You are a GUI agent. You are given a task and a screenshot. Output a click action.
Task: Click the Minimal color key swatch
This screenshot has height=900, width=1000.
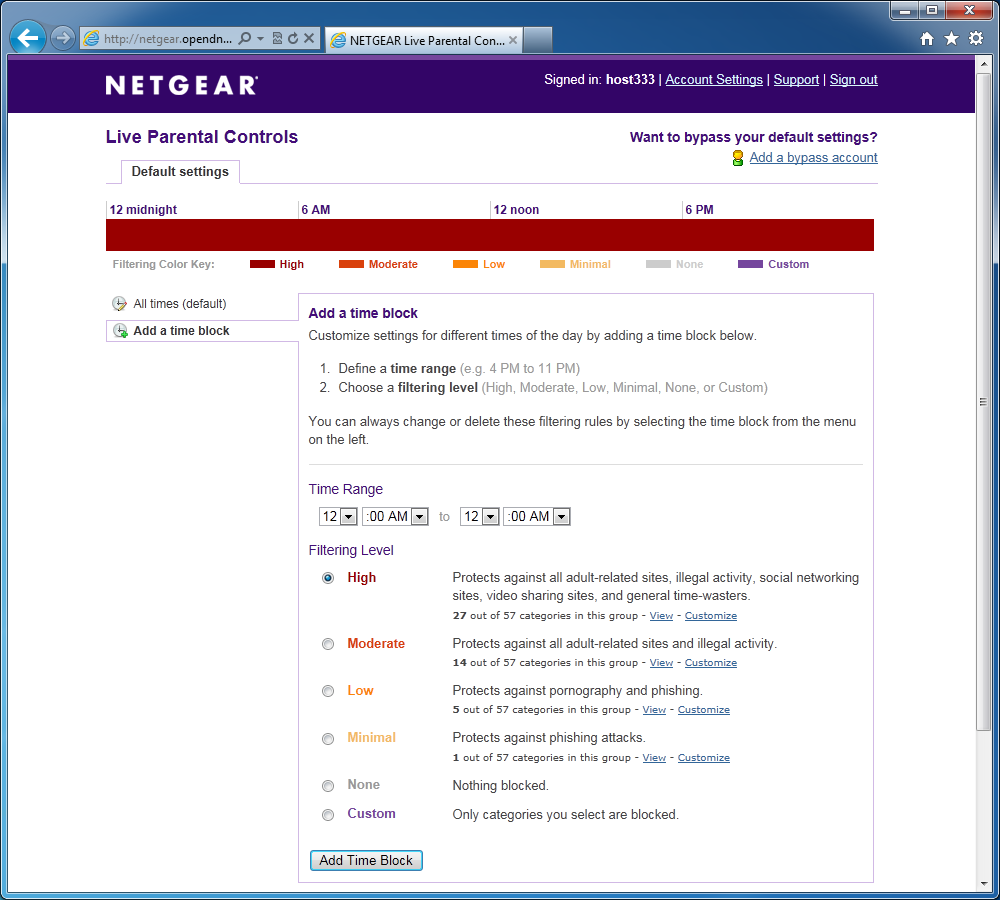click(552, 264)
